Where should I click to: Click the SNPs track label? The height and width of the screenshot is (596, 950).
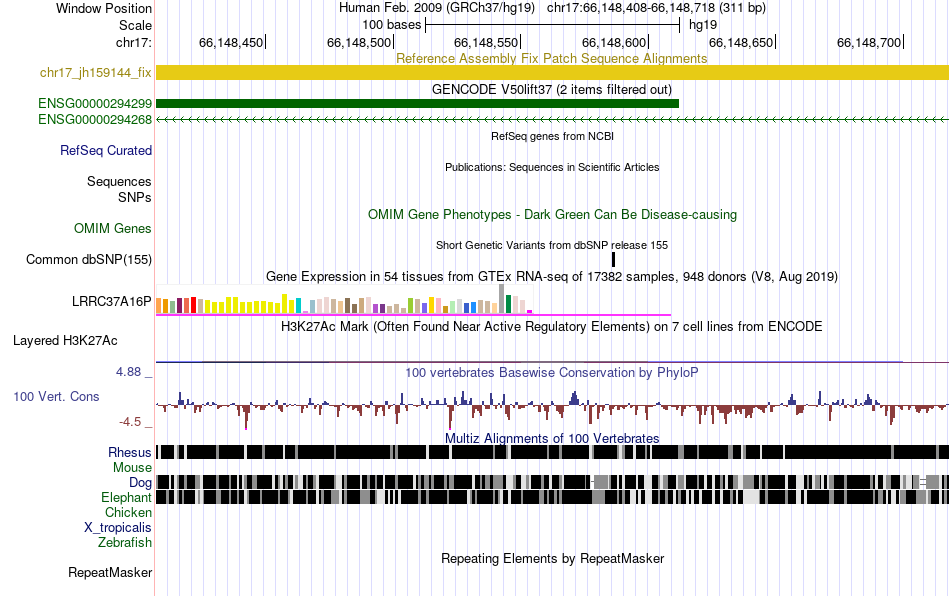pos(135,197)
